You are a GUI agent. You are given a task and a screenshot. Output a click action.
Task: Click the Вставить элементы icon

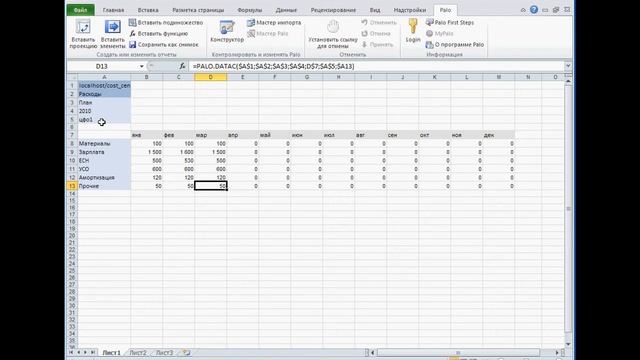click(112, 27)
